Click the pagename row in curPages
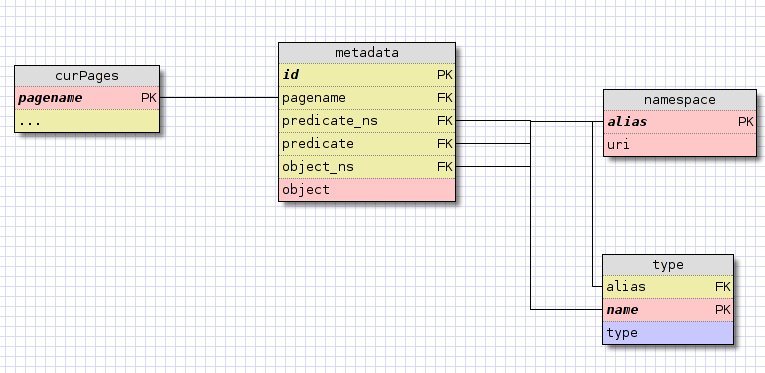This screenshot has height=373, width=765. [x=87, y=98]
